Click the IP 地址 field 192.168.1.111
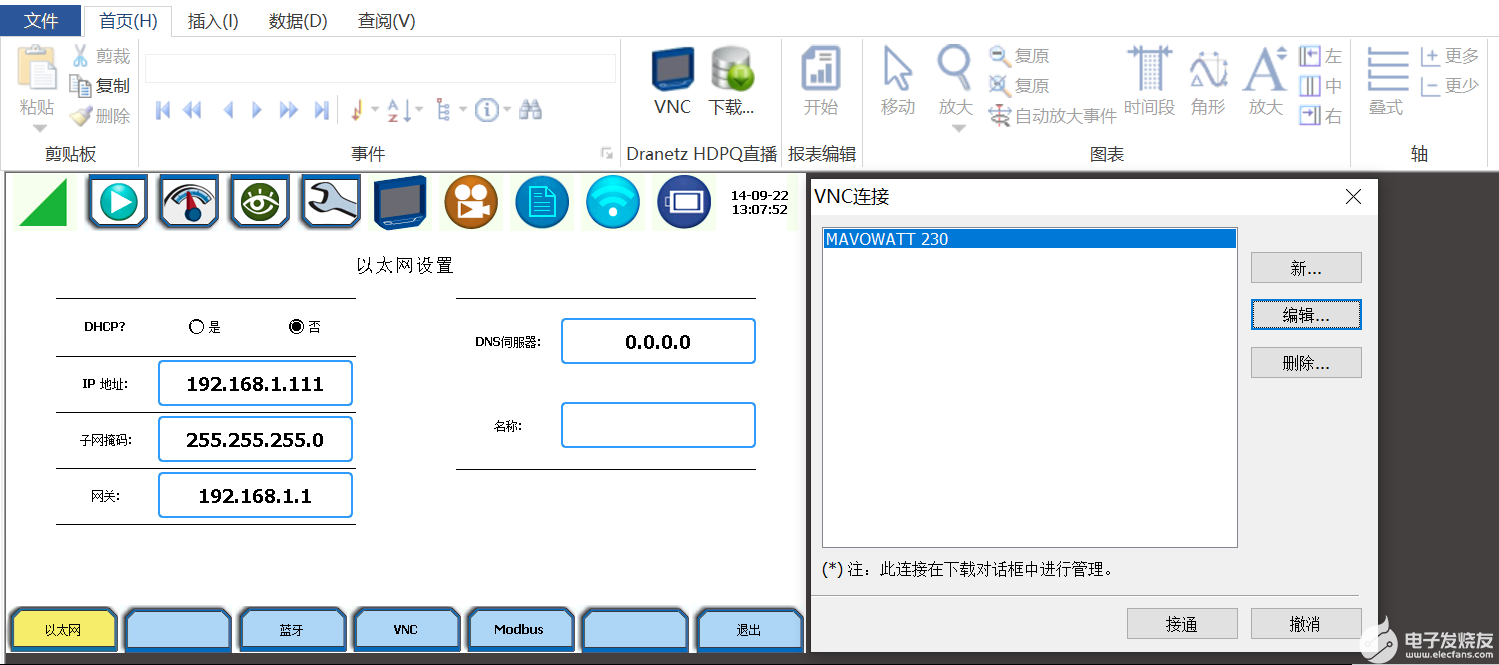The width and height of the screenshot is (1499, 665). click(x=255, y=384)
